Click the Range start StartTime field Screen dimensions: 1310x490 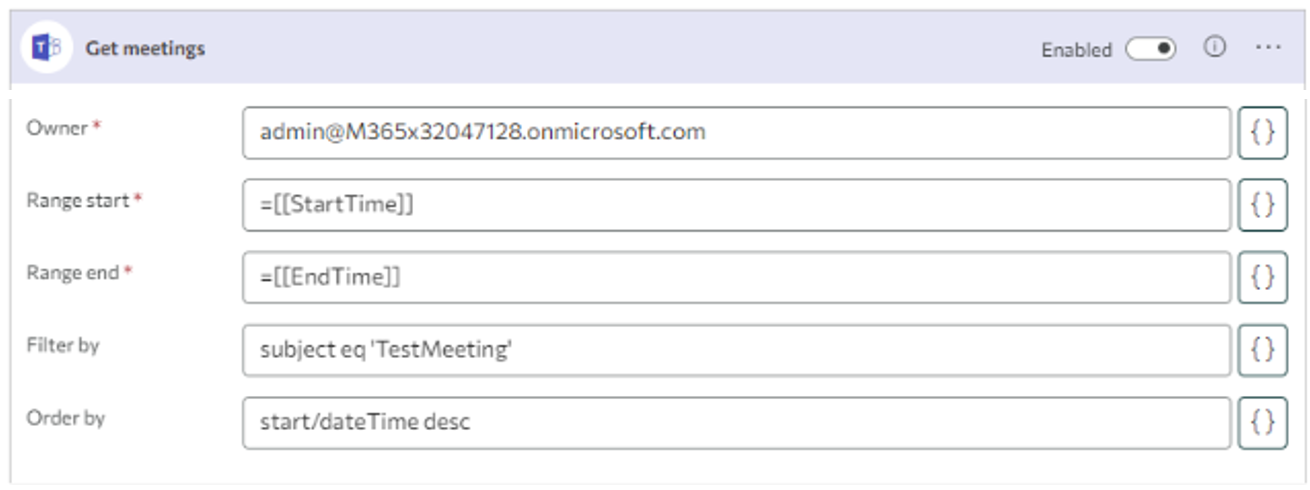point(736,205)
